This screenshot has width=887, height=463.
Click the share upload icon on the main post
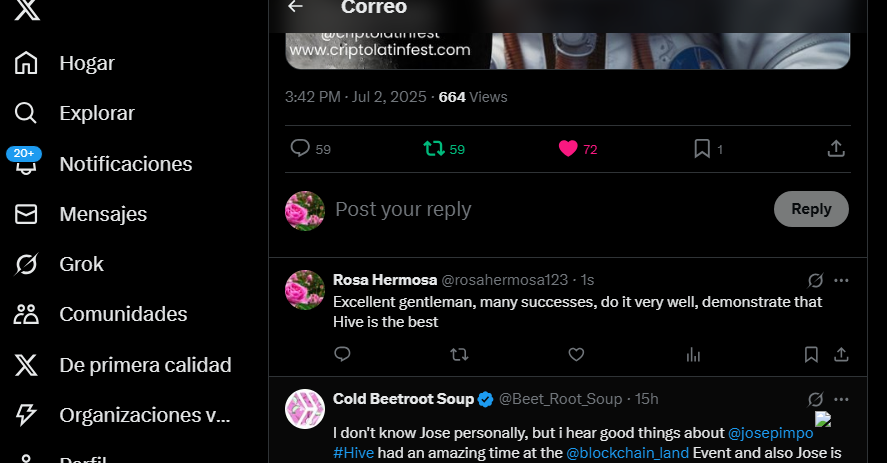836,149
